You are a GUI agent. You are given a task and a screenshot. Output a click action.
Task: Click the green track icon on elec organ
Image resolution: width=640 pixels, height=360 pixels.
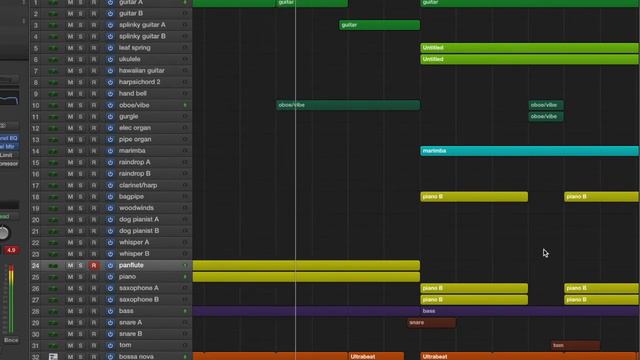point(53,128)
